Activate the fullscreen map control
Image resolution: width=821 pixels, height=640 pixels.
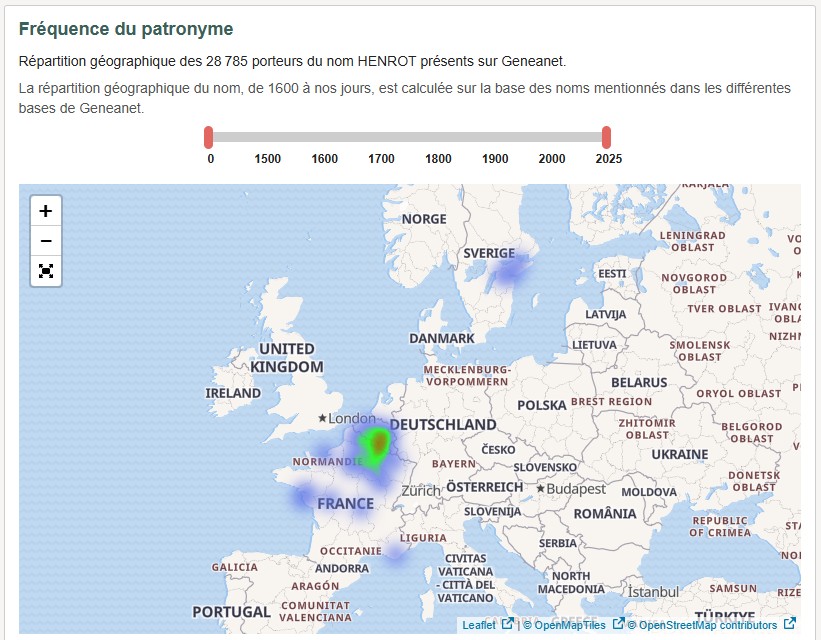click(x=45, y=271)
